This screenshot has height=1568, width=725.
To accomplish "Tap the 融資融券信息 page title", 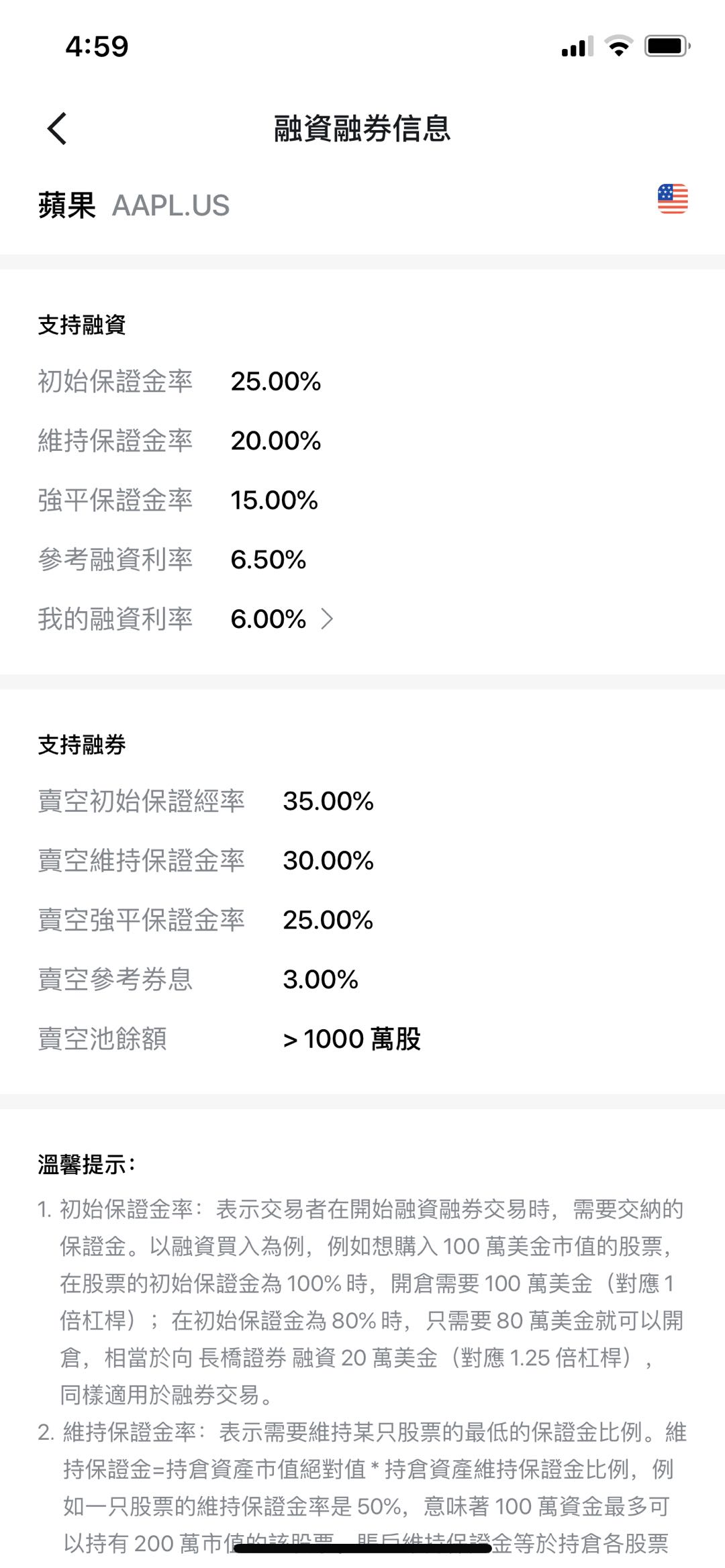I will pos(362,128).
